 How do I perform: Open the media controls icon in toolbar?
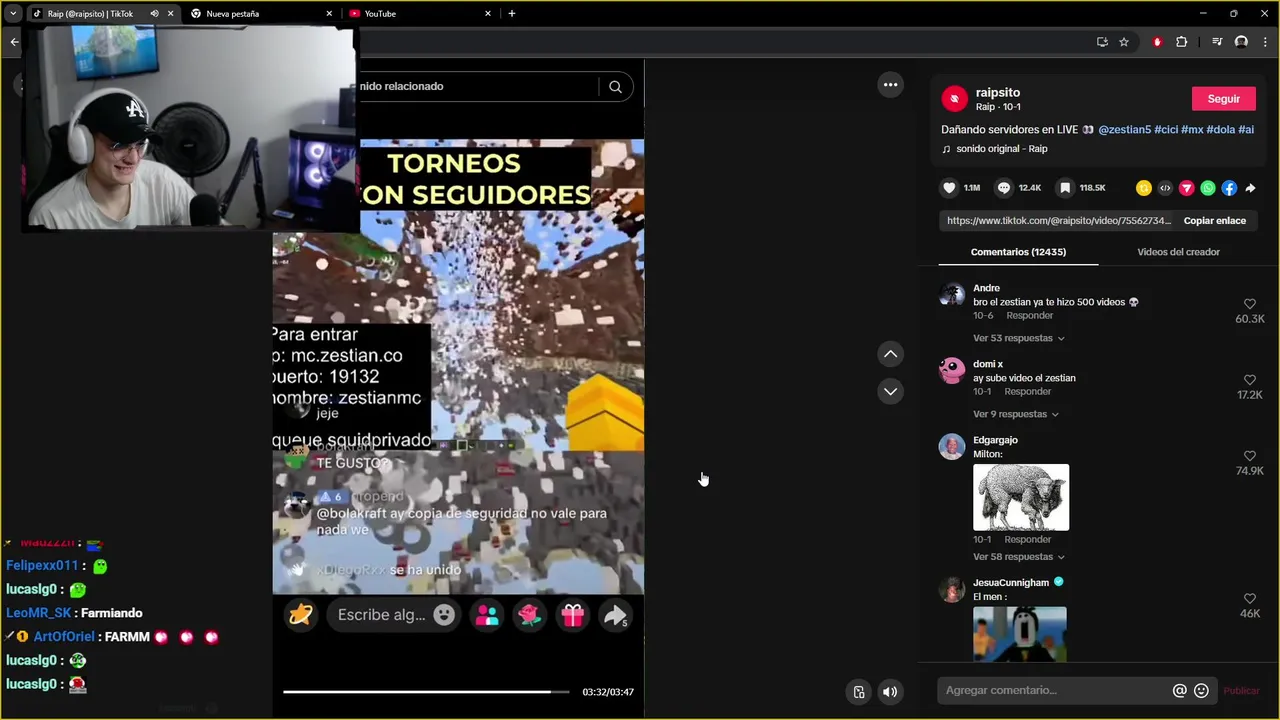click(1217, 42)
